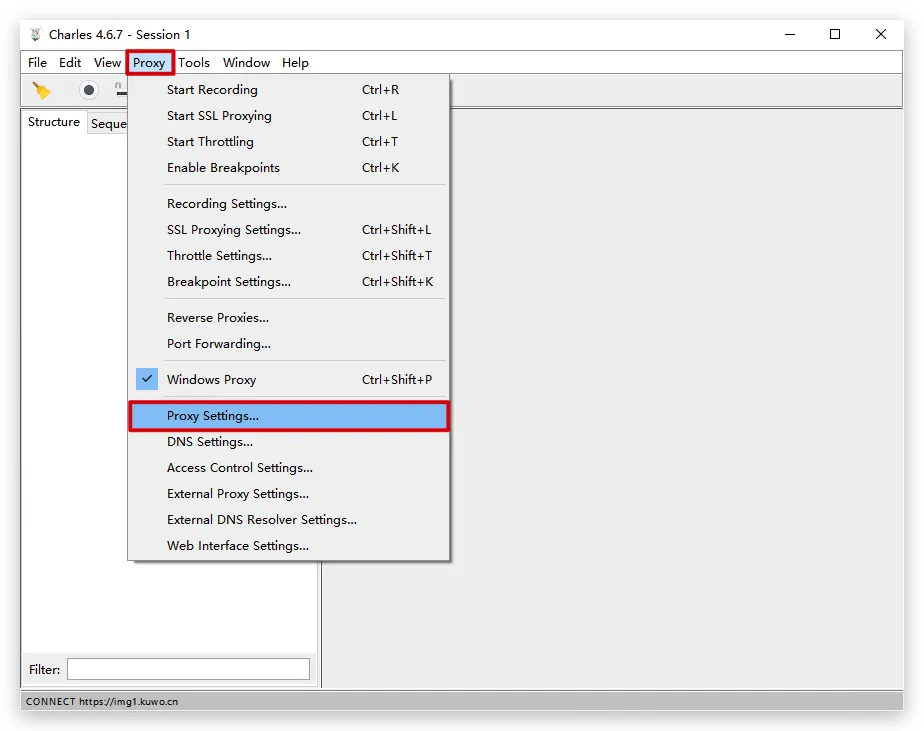Viewport: 924px width, 731px height.
Task: Open the Help menu
Action: coord(295,63)
